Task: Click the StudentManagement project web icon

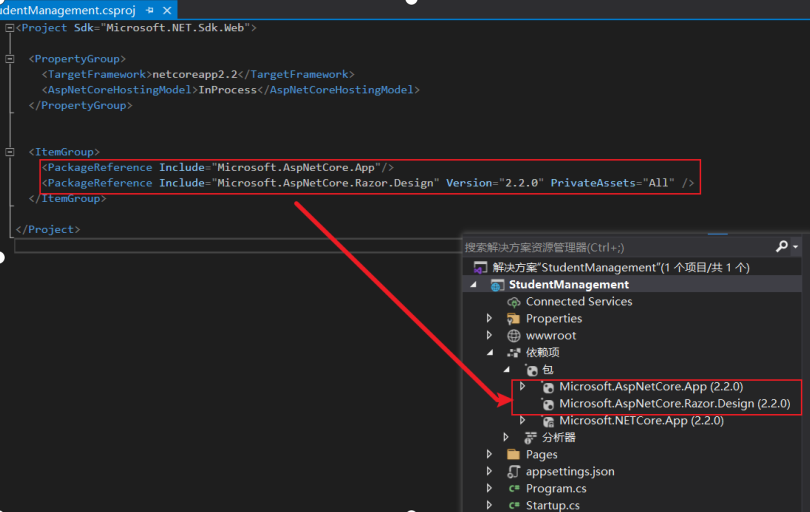Action: click(497, 285)
